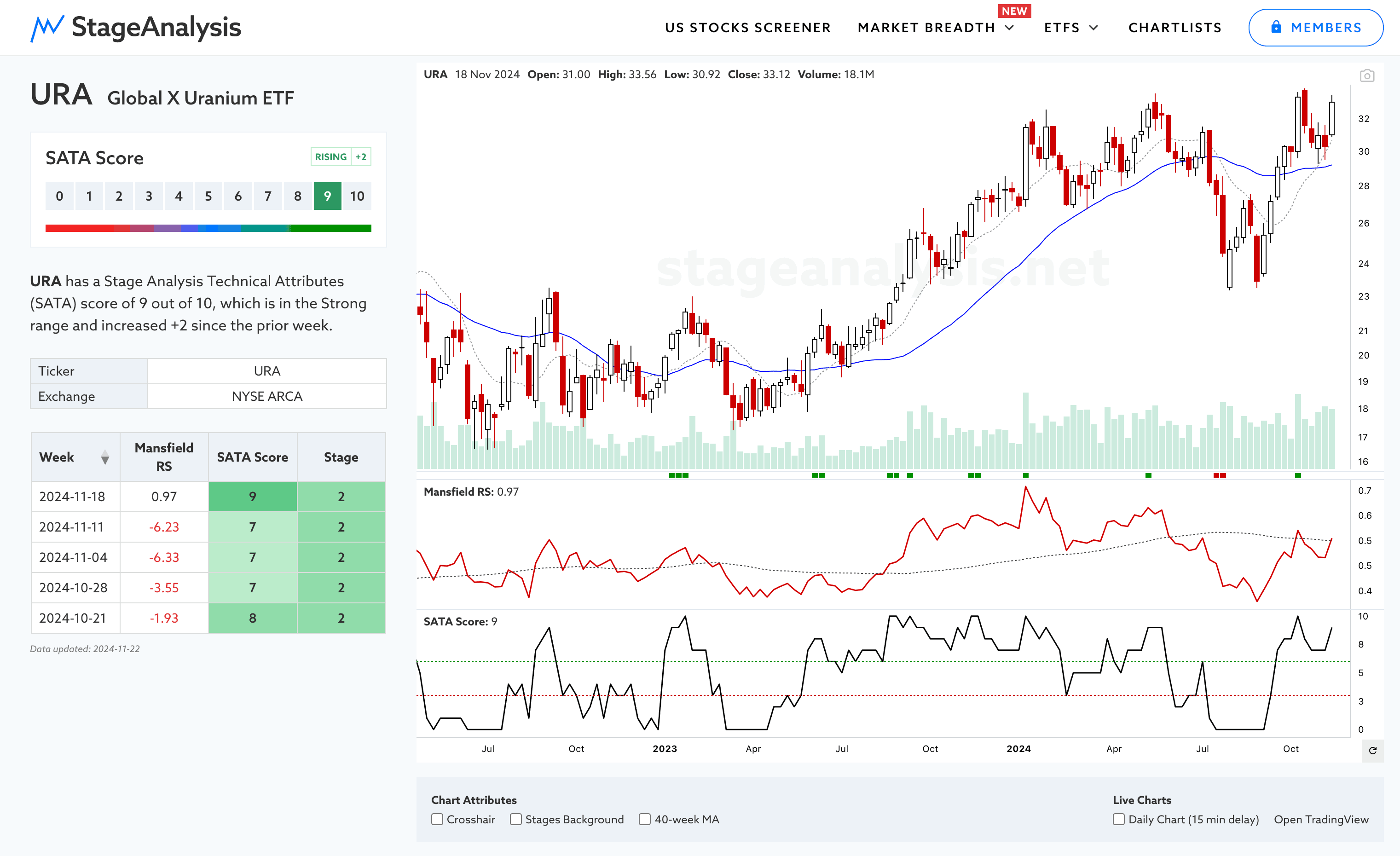Click the Data updated 2024-11-22 note
The width and height of the screenshot is (1400, 856).
pyautogui.click(x=85, y=649)
